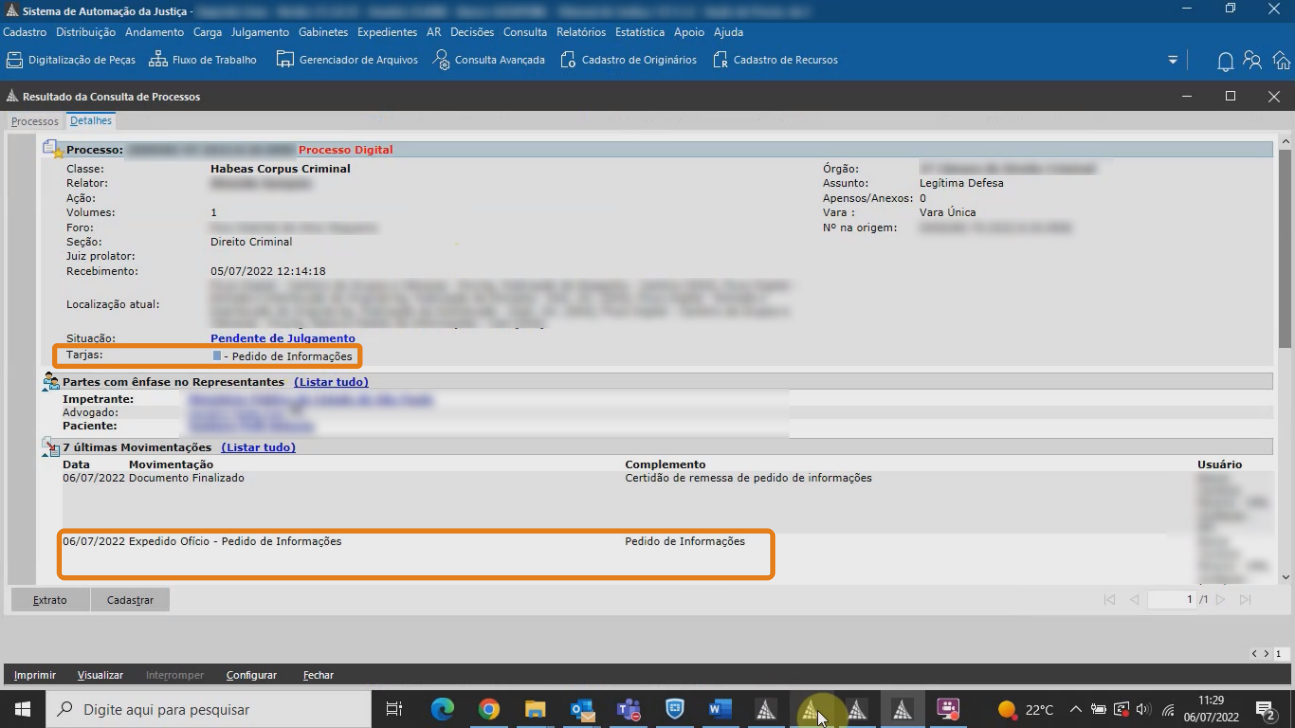This screenshot has width=1295, height=728.
Task: Expand the toolbar overflow arrow
Action: point(1173,61)
